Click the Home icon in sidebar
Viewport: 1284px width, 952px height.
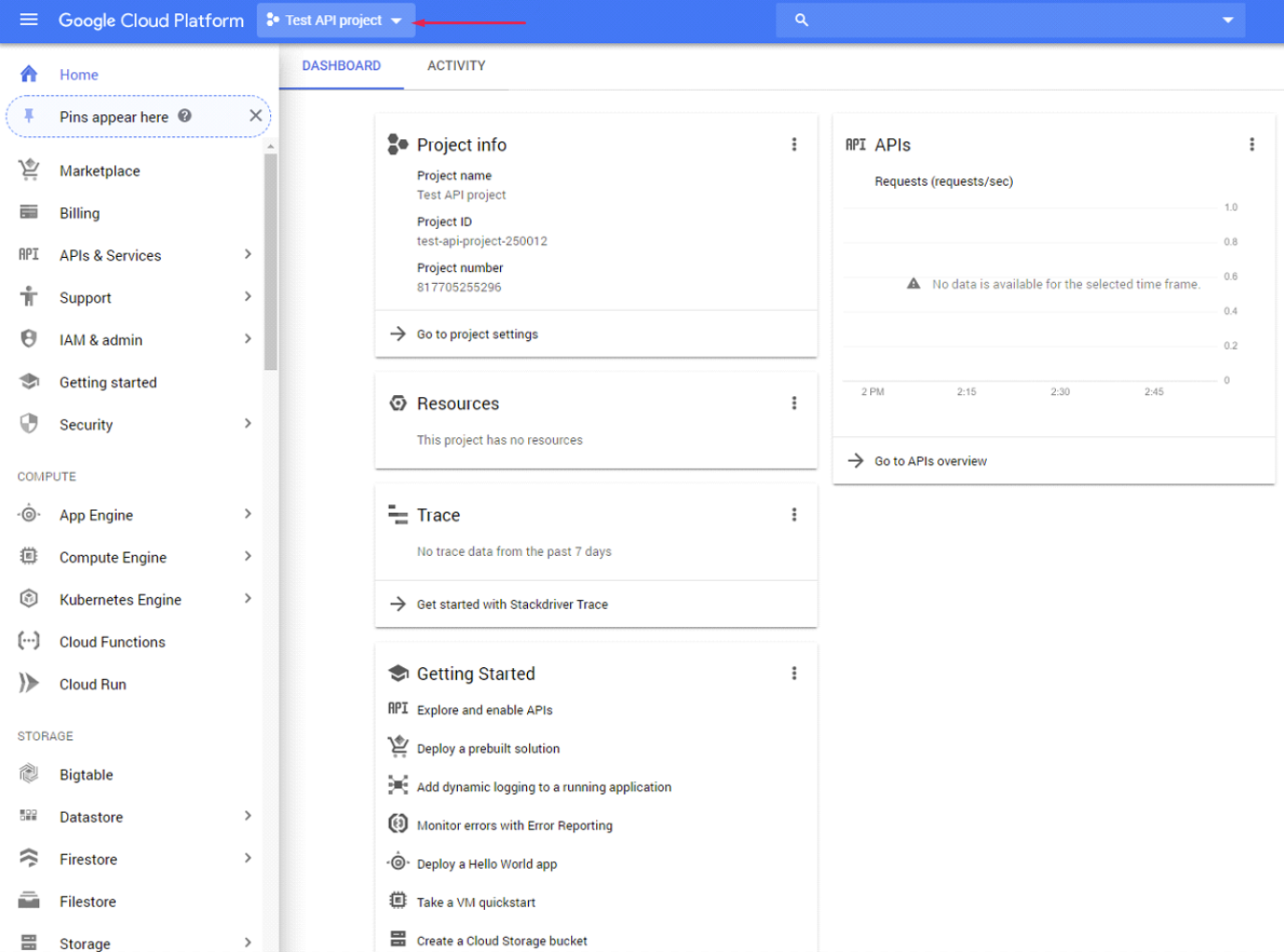pos(29,74)
